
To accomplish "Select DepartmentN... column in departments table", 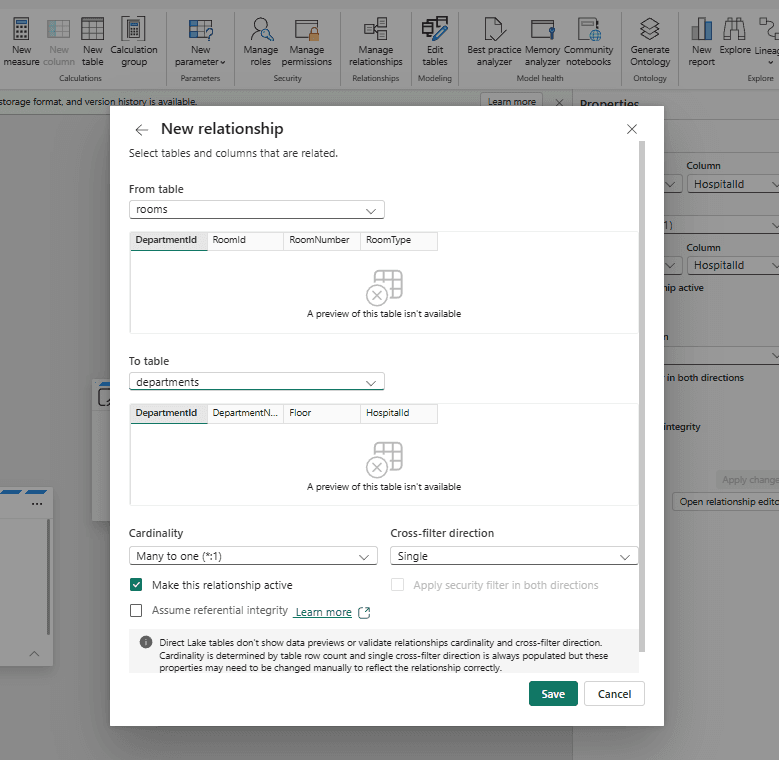I will 245,413.
